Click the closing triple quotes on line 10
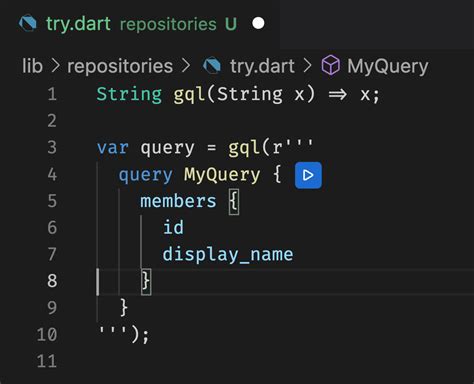The image size is (474, 384). pos(112,331)
